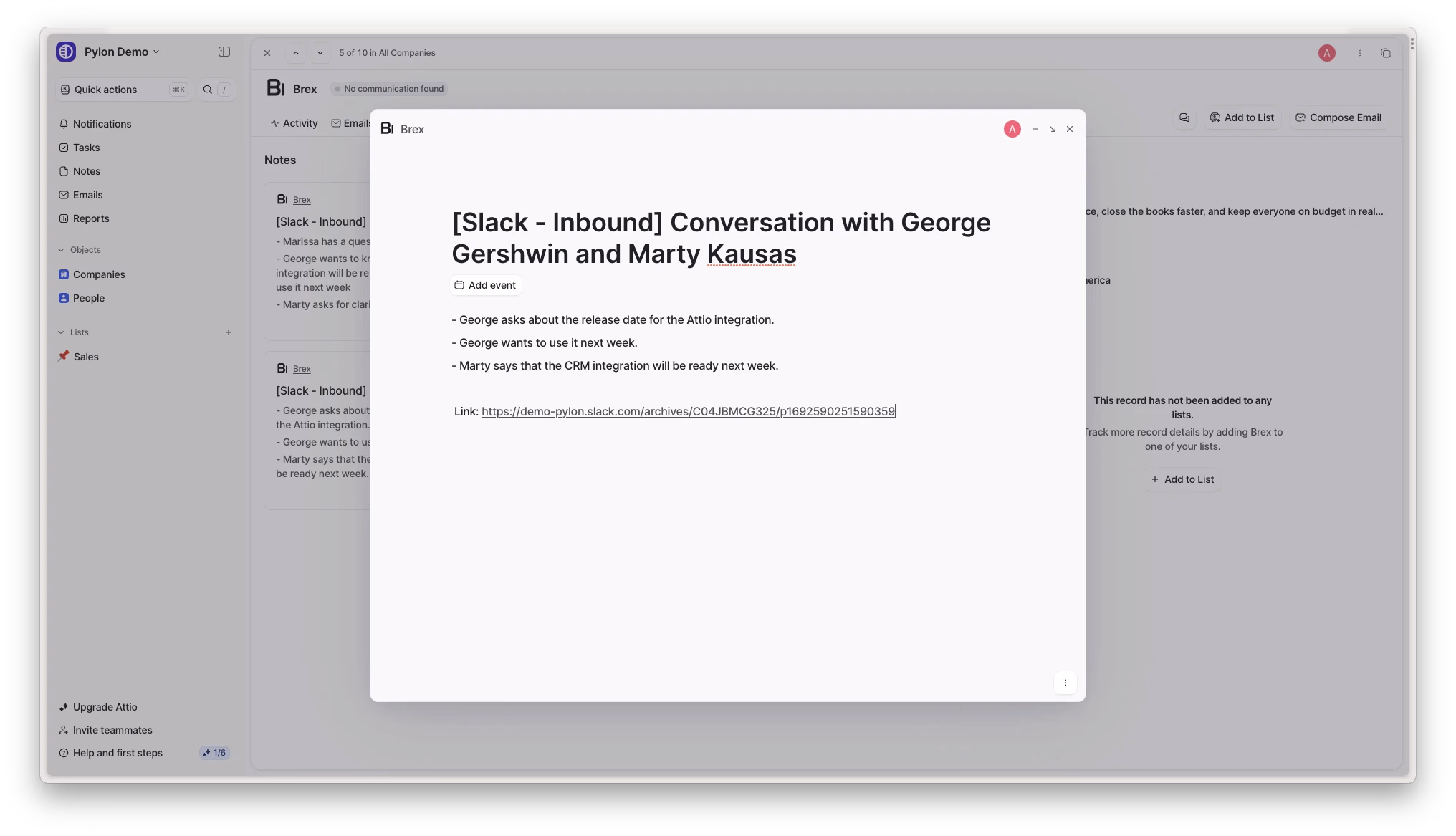
Task: Click the line about CRM integration ready next week
Action: (615, 365)
